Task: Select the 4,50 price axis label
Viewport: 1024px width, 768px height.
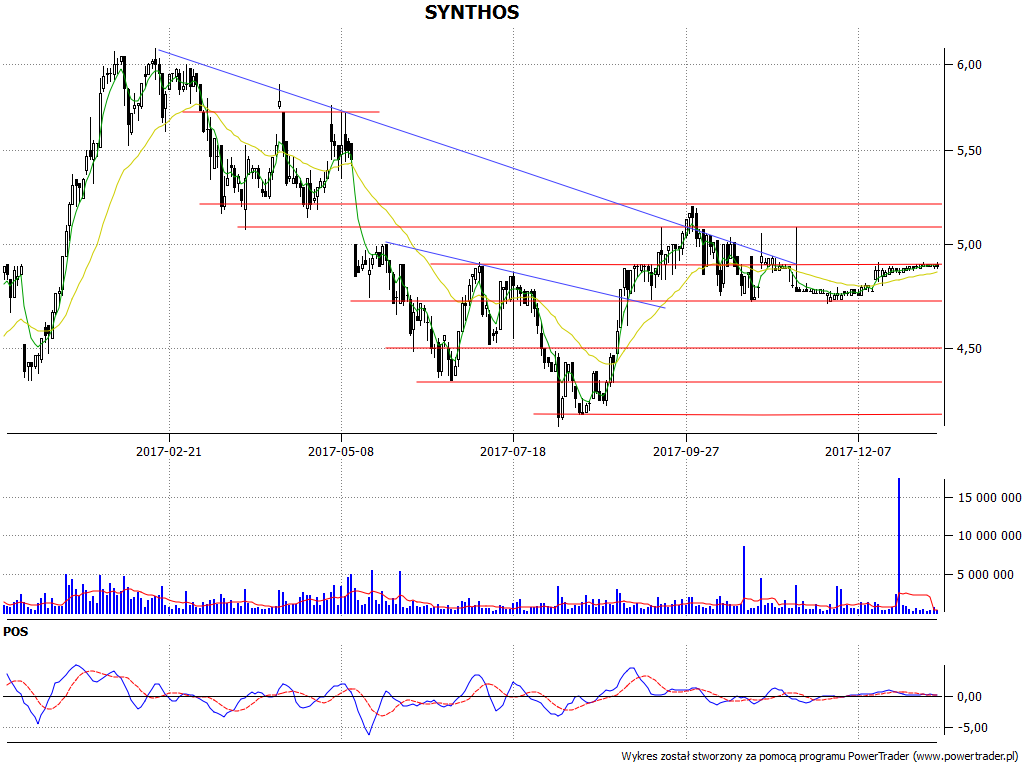Action: pos(969,349)
